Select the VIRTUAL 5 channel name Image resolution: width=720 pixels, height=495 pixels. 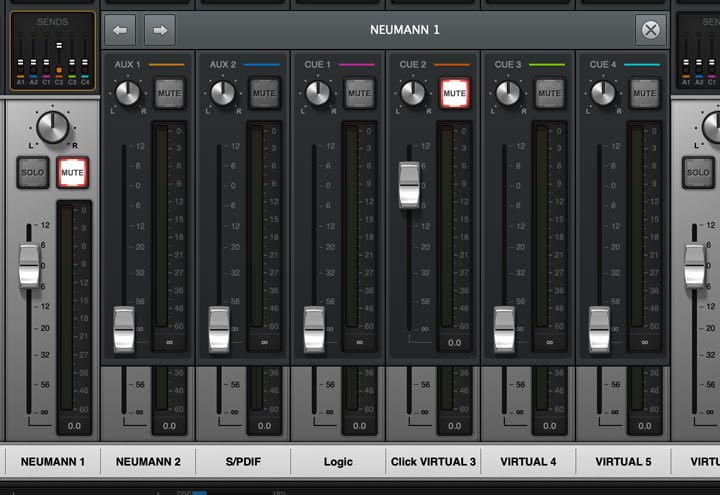click(x=623, y=461)
